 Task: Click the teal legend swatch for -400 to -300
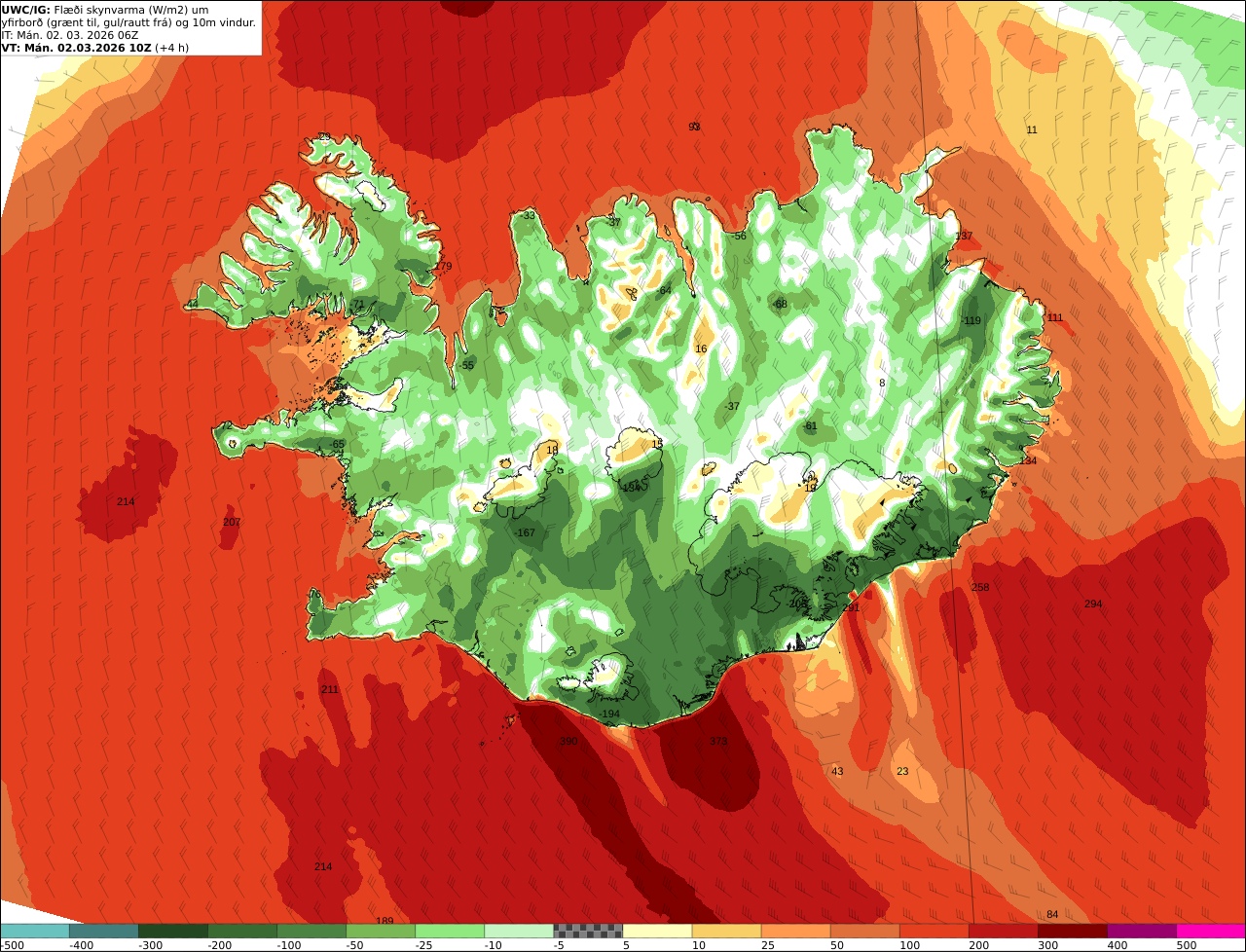(104, 931)
